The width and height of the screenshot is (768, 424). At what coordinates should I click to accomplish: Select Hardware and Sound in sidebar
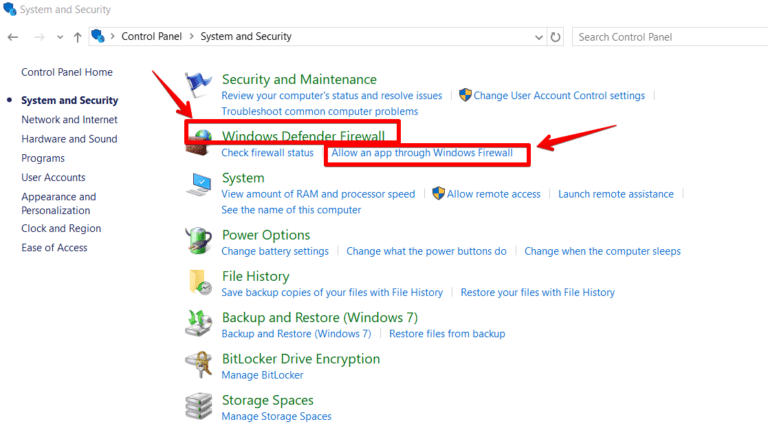click(x=69, y=139)
